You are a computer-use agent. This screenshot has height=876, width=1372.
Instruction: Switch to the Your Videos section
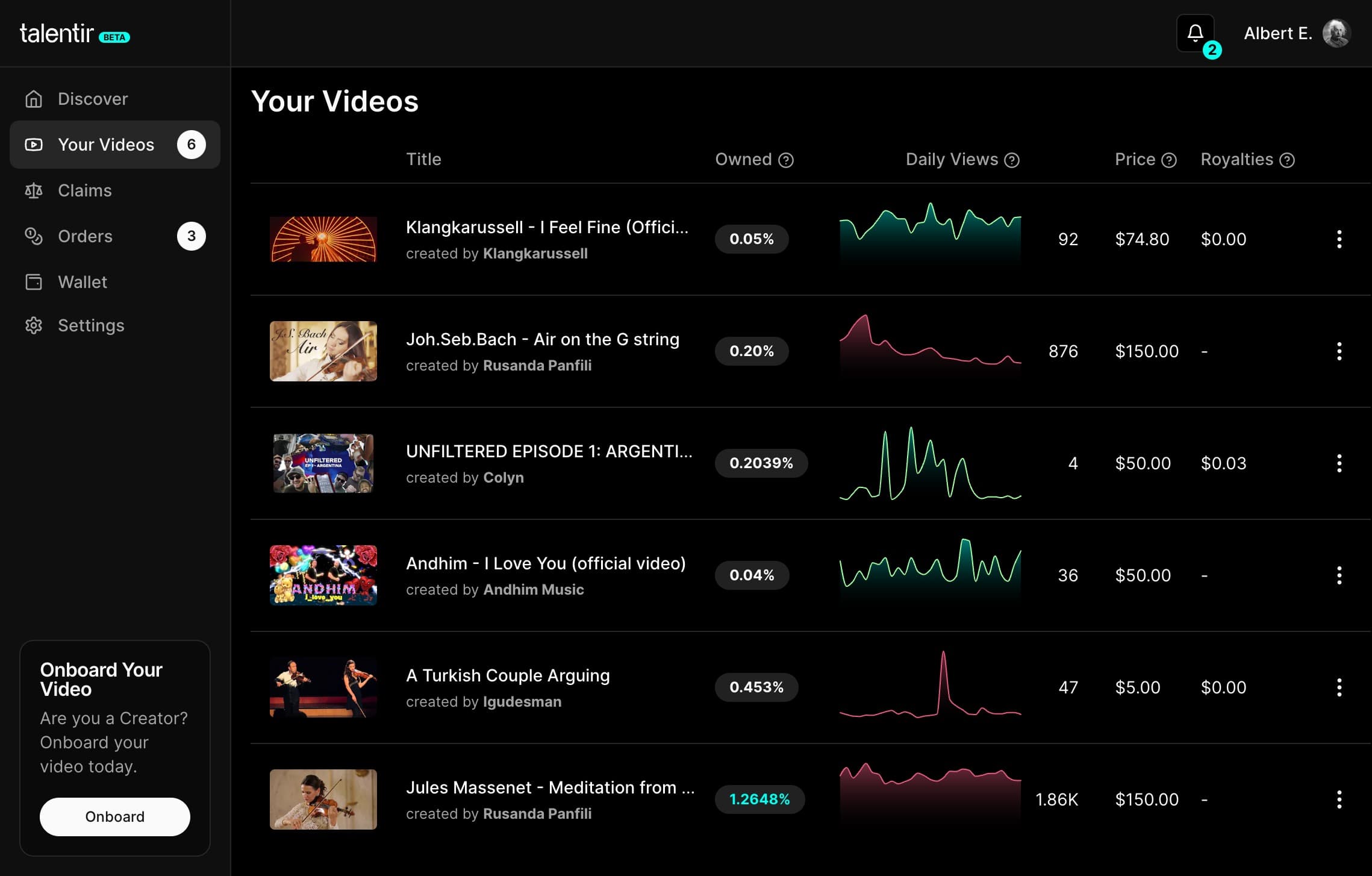tap(105, 144)
